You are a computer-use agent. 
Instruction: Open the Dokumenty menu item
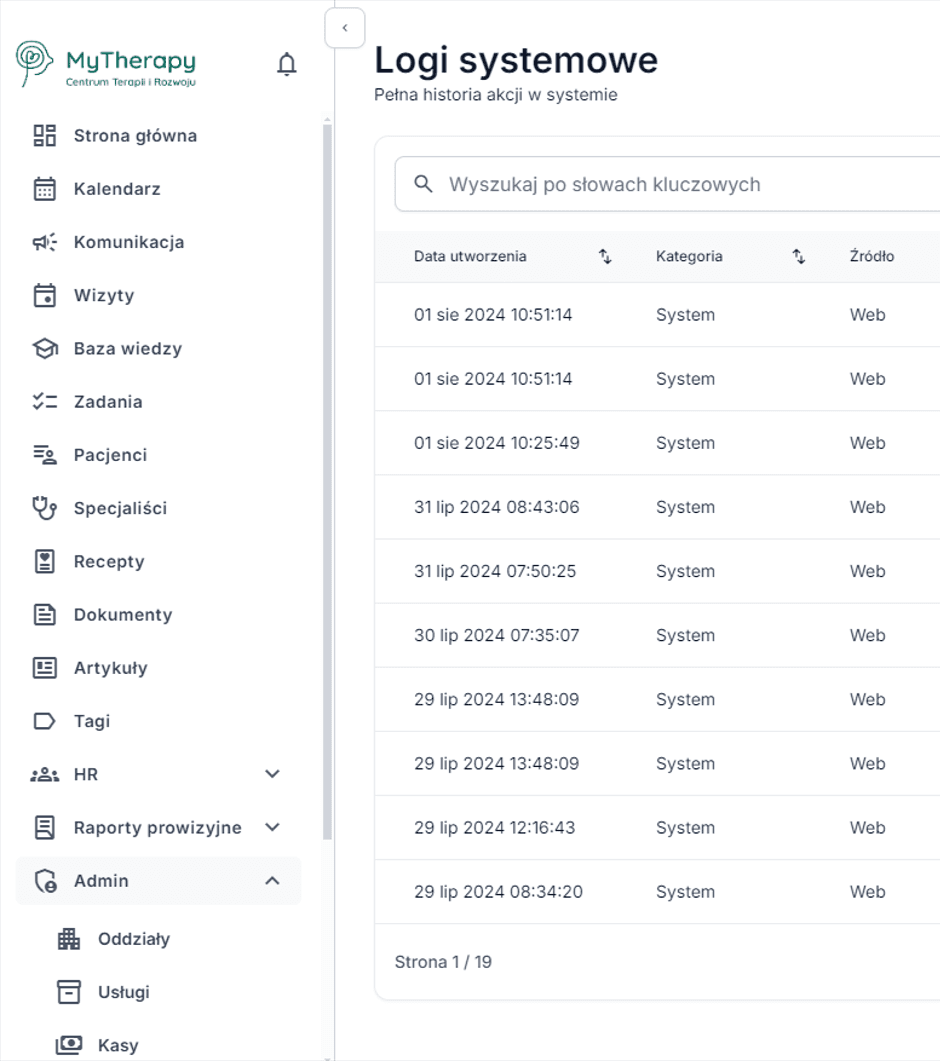pyautogui.click(x=122, y=615)
